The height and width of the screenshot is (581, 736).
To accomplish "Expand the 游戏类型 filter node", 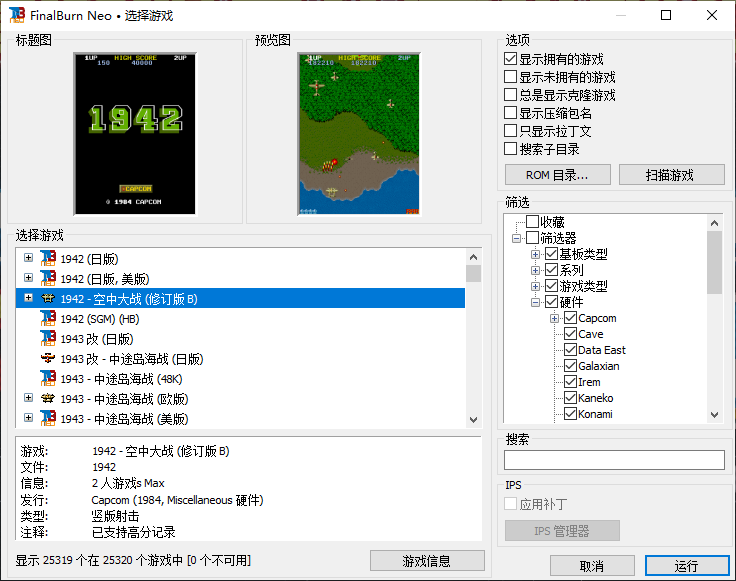I will (535, 286).
